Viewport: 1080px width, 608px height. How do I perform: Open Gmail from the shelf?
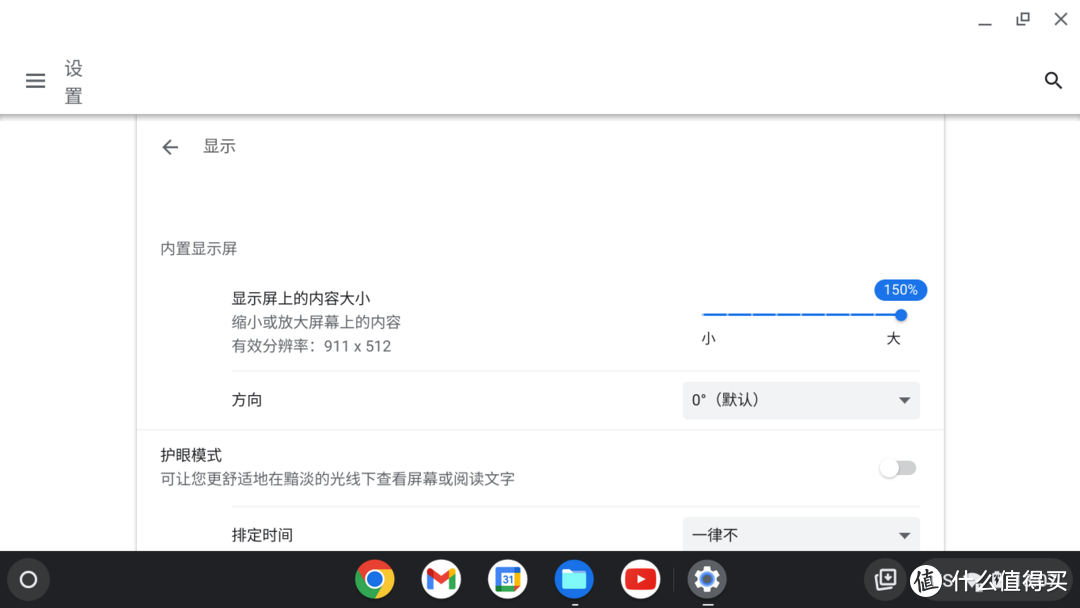pyautogui.click(x=440, y=579)
